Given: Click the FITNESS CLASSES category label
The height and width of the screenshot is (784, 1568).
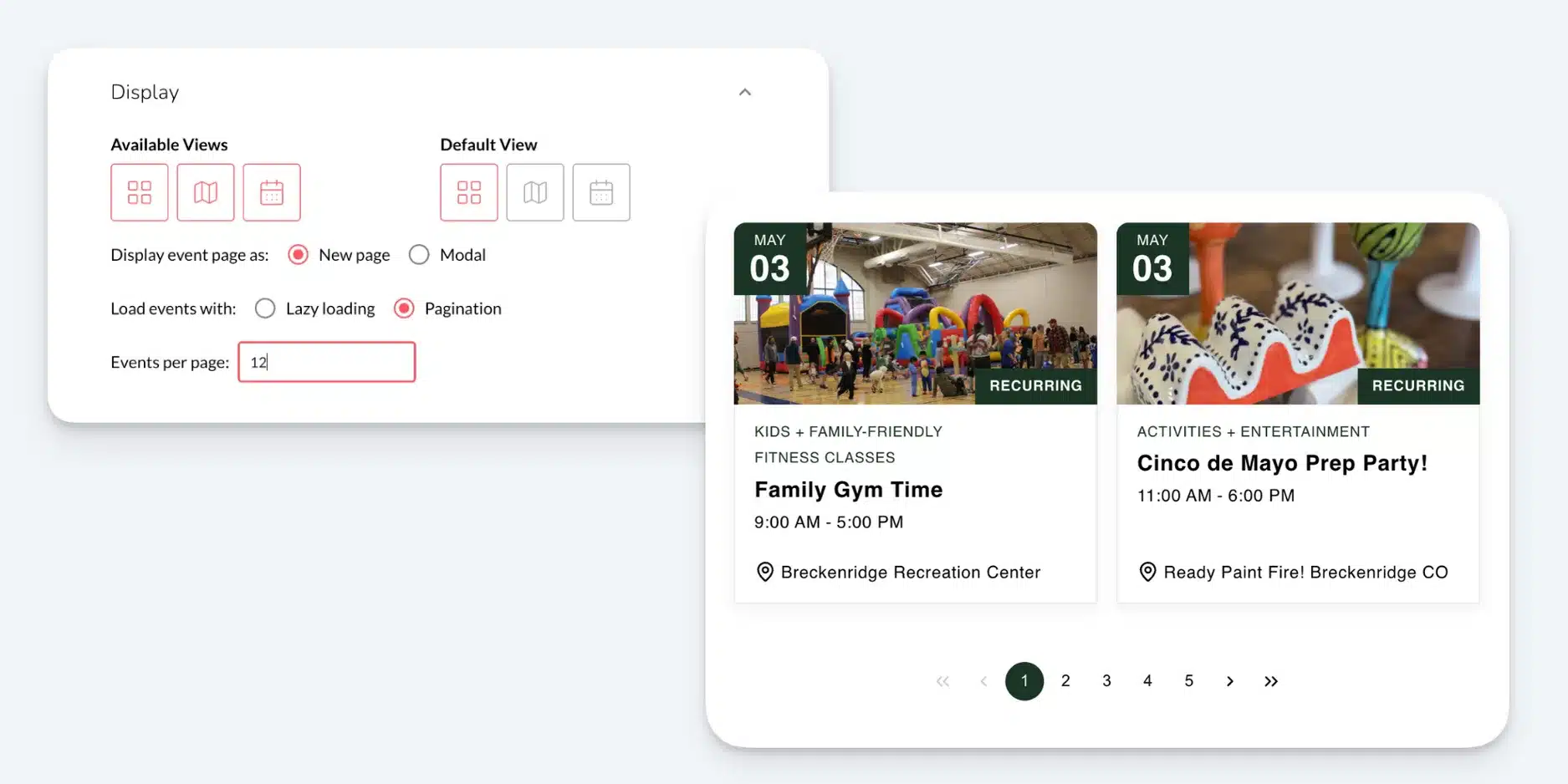Looking at the screenshot, I should point(825,457).
